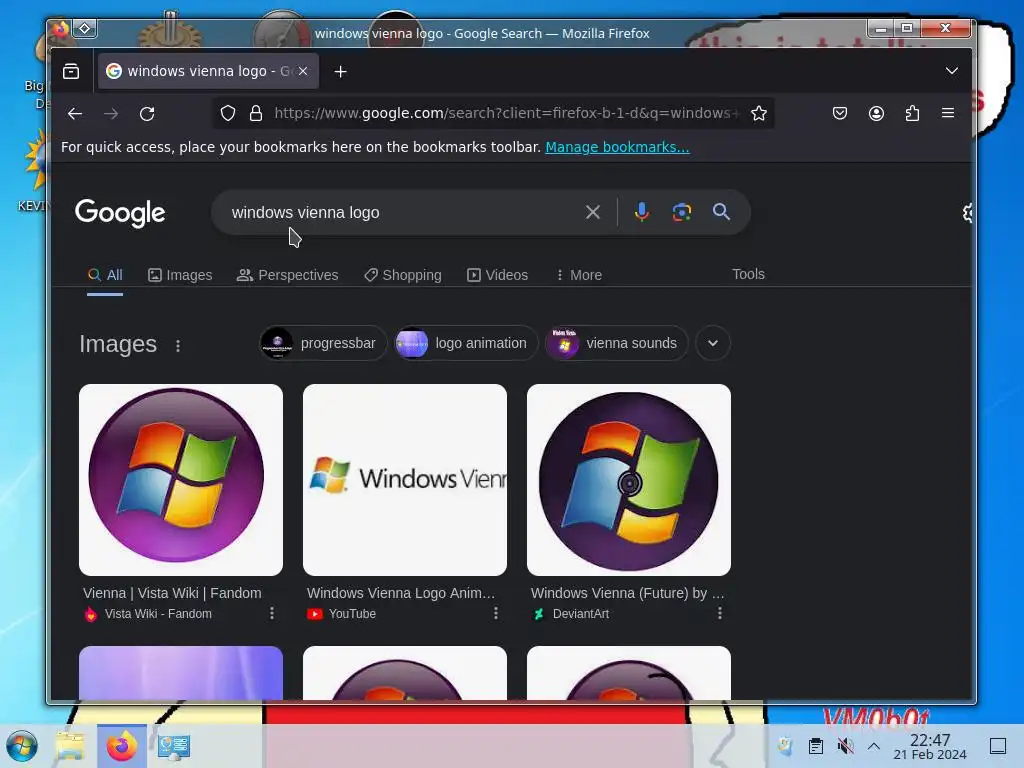
Task: Open the Extensions puzzle icon
Action: point(912,114)
